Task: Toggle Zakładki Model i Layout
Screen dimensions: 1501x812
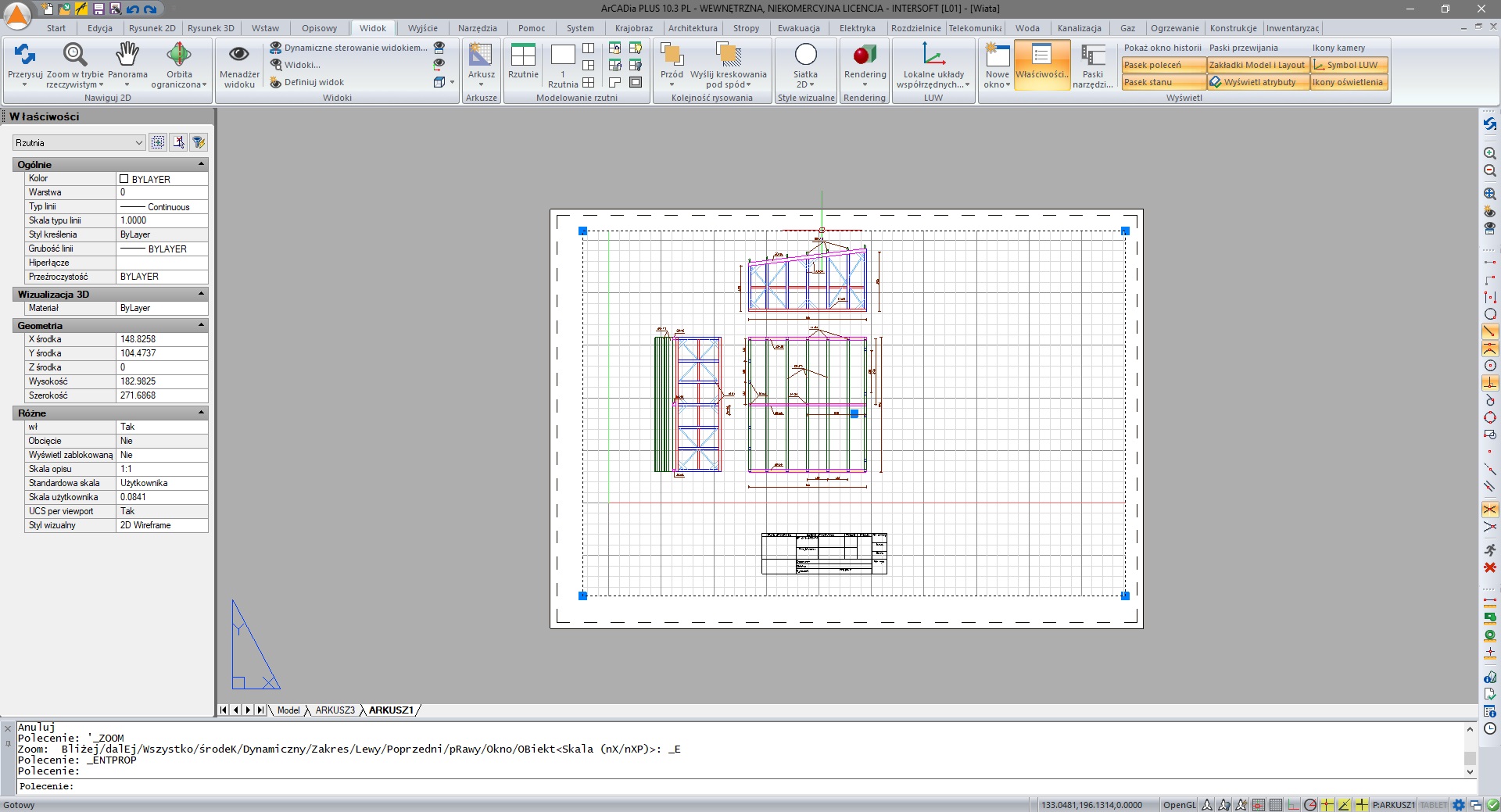Action: tap(1258, 65)
